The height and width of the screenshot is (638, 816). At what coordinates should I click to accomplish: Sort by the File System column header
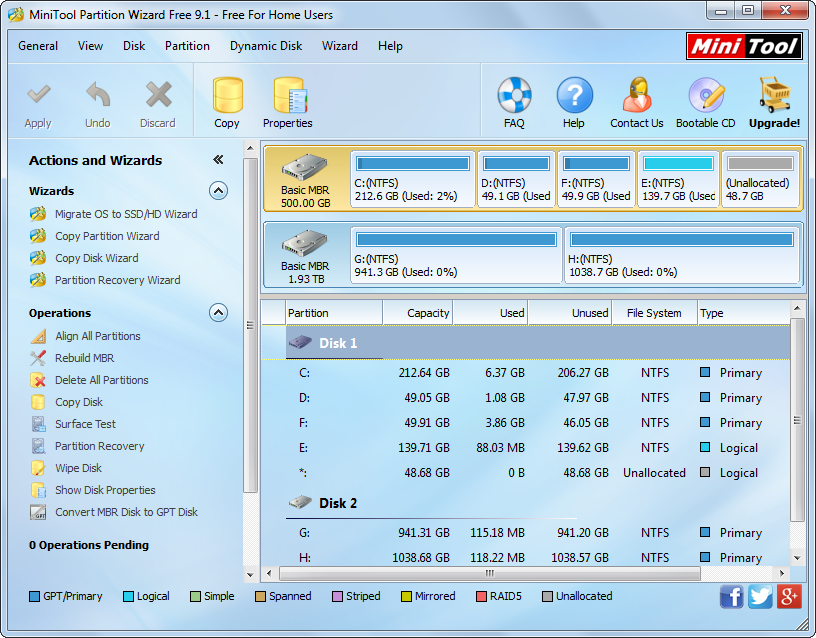pos(654,313)
